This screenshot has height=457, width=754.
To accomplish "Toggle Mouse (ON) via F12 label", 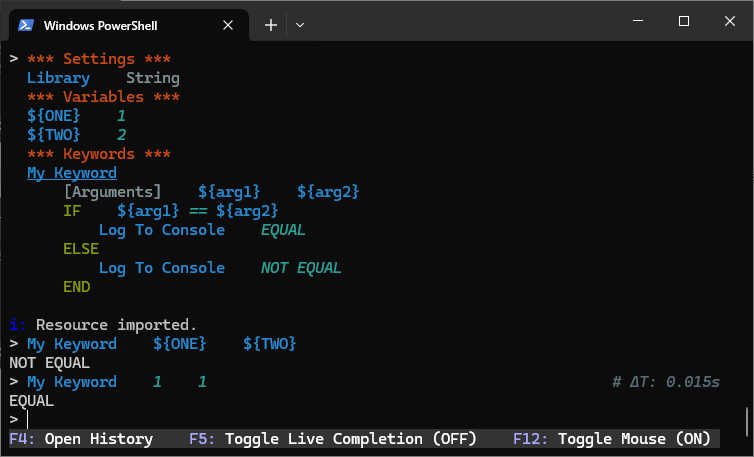I will coord(612,439).
